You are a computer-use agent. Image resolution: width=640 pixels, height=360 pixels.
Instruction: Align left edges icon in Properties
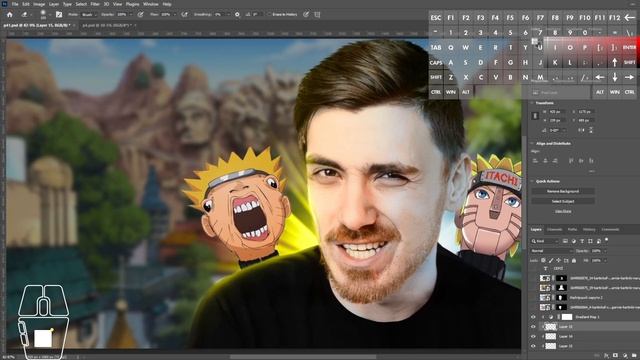click(x=535, y=161)
